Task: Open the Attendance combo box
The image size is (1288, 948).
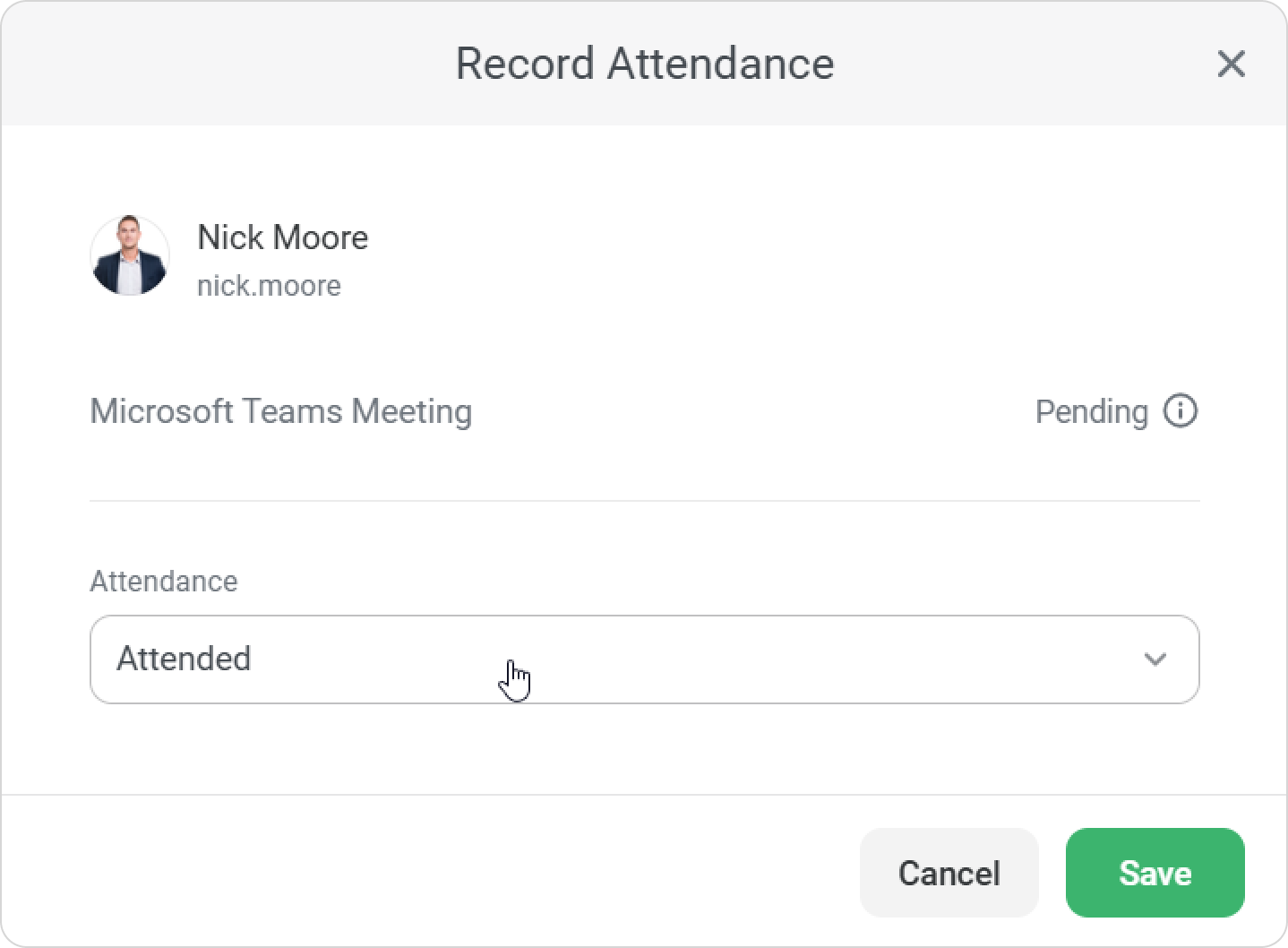Action: click(x=644, y=659)
